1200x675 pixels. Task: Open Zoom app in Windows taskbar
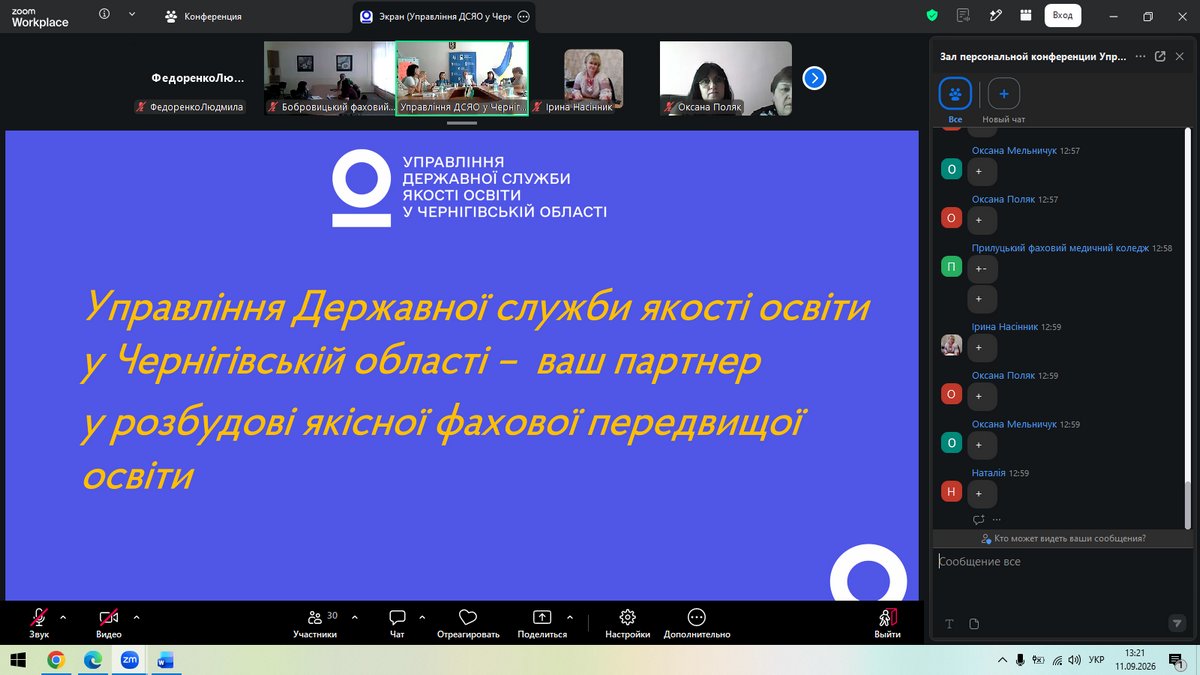pos(129,660)
